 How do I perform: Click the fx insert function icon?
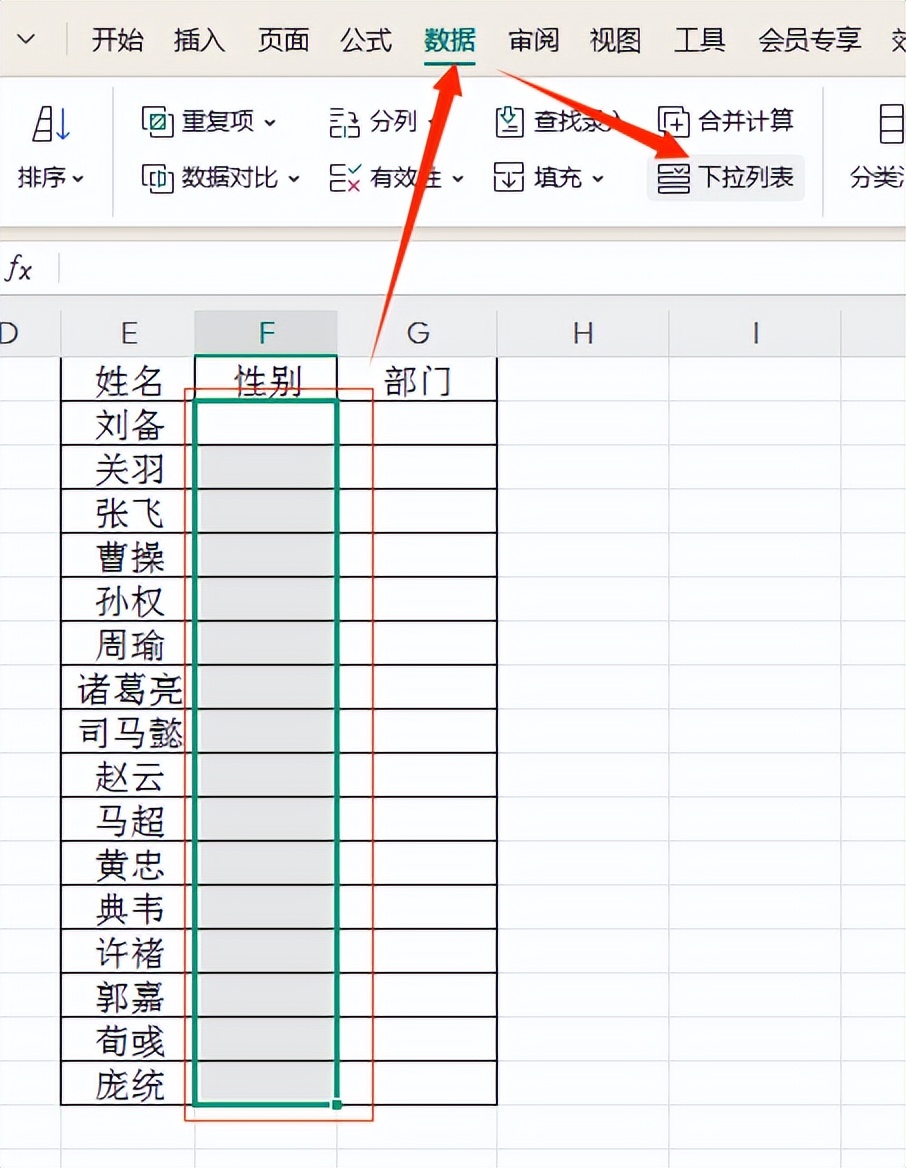pos(19,268)
